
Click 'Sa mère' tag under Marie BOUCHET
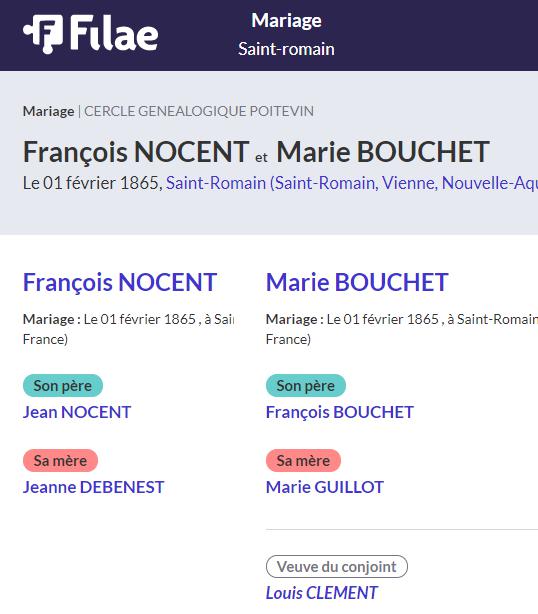[303, 460]
